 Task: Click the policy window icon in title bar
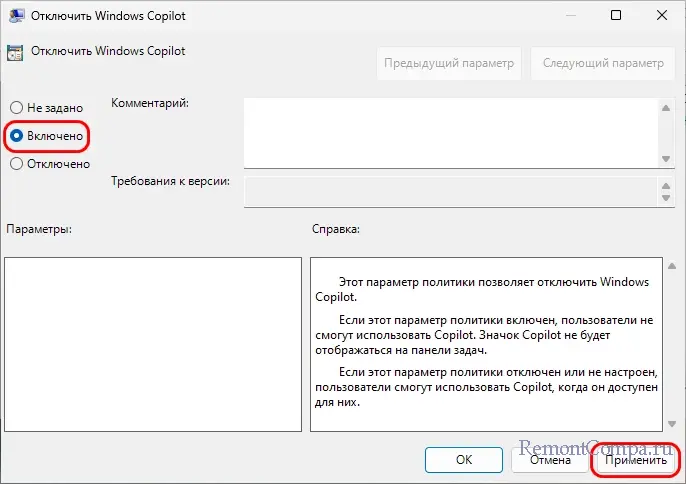point(15,15)
